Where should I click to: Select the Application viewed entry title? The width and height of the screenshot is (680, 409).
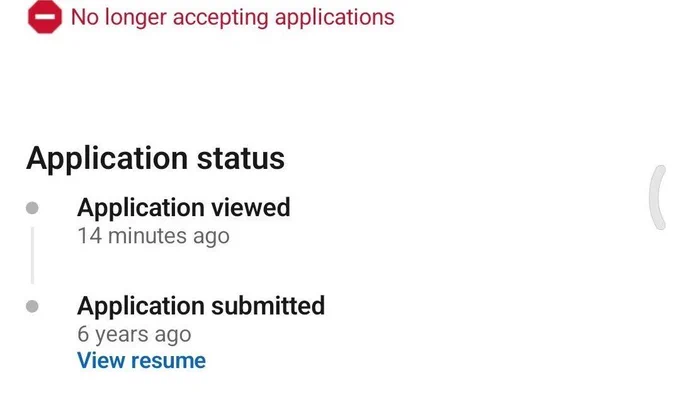click(x=184, y=207)
